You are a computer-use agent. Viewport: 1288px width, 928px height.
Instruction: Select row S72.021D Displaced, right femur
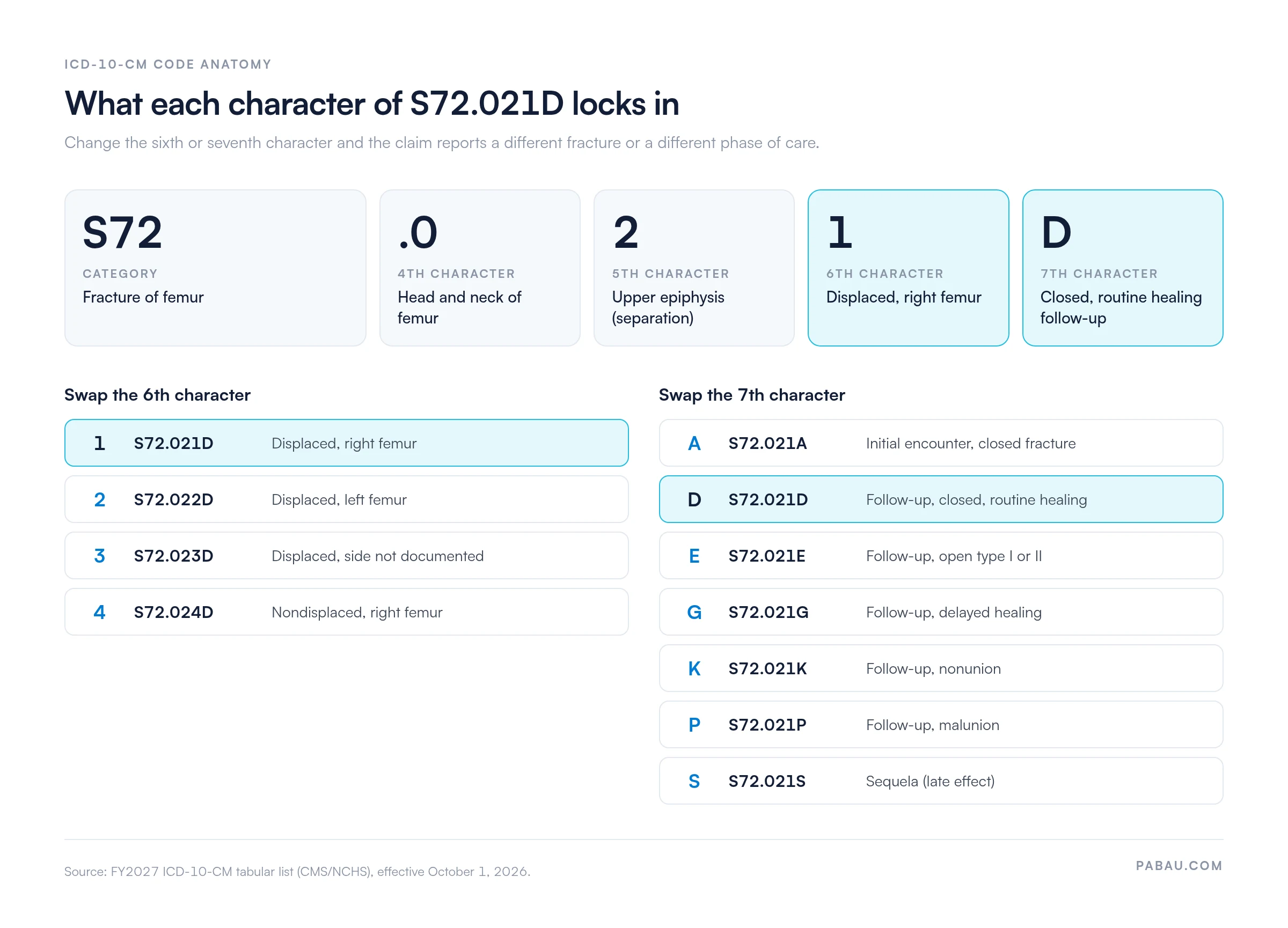pyautogui.click(x=347, y=443)
